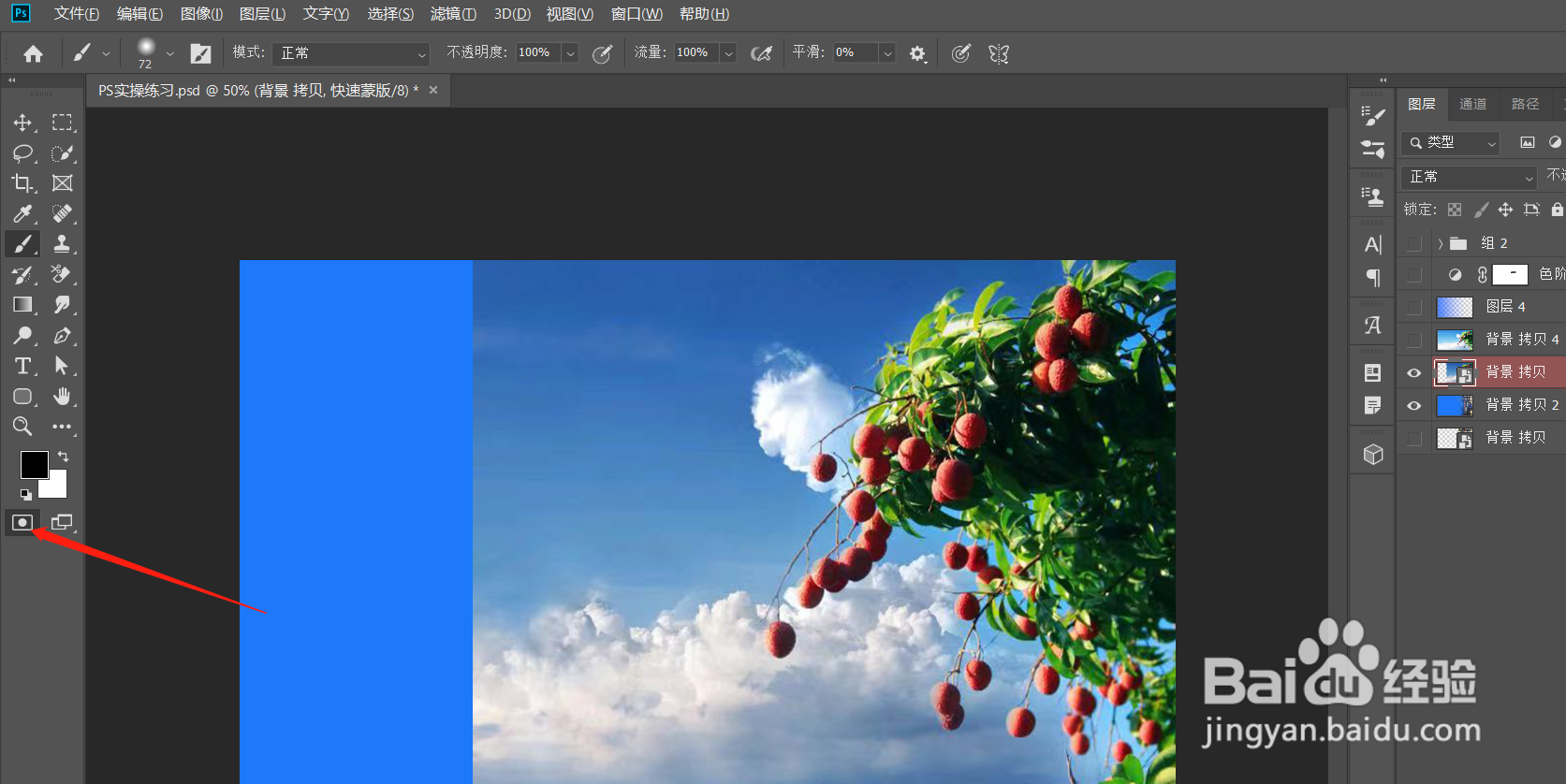
Task: Select the Move tool
Action: pos(22,123)
